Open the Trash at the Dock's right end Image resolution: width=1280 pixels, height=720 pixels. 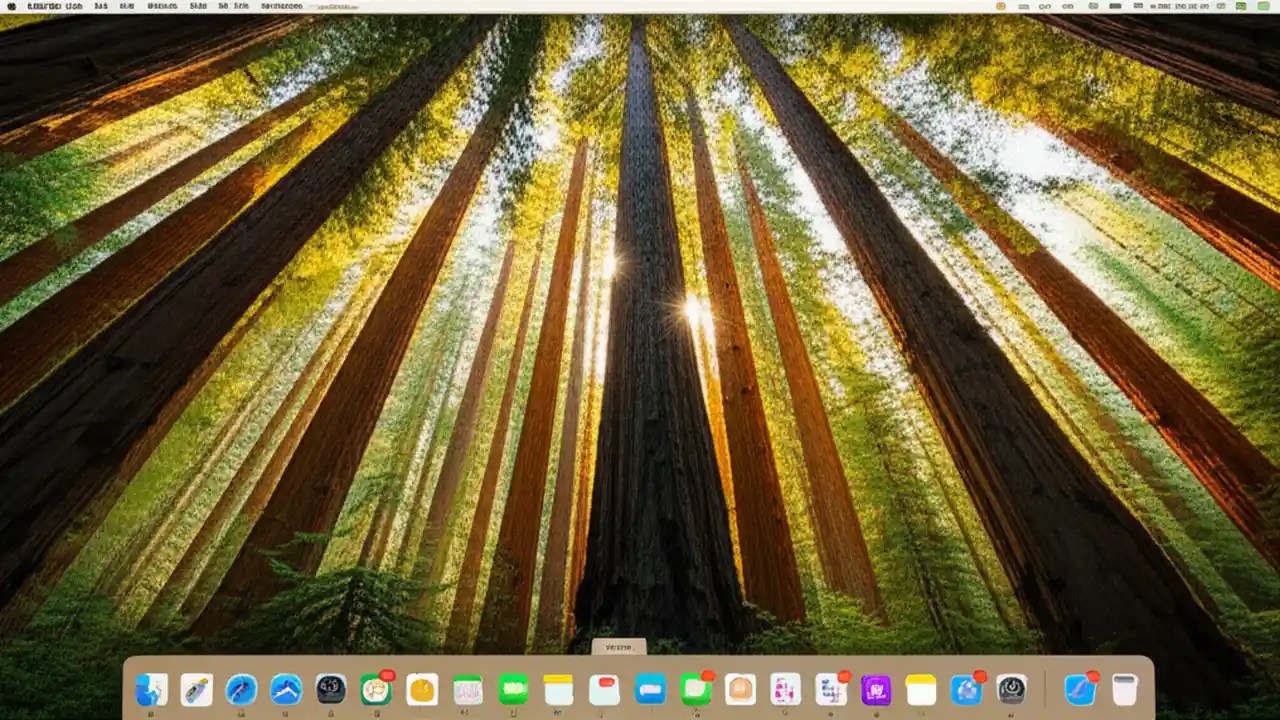(1126, 688)
